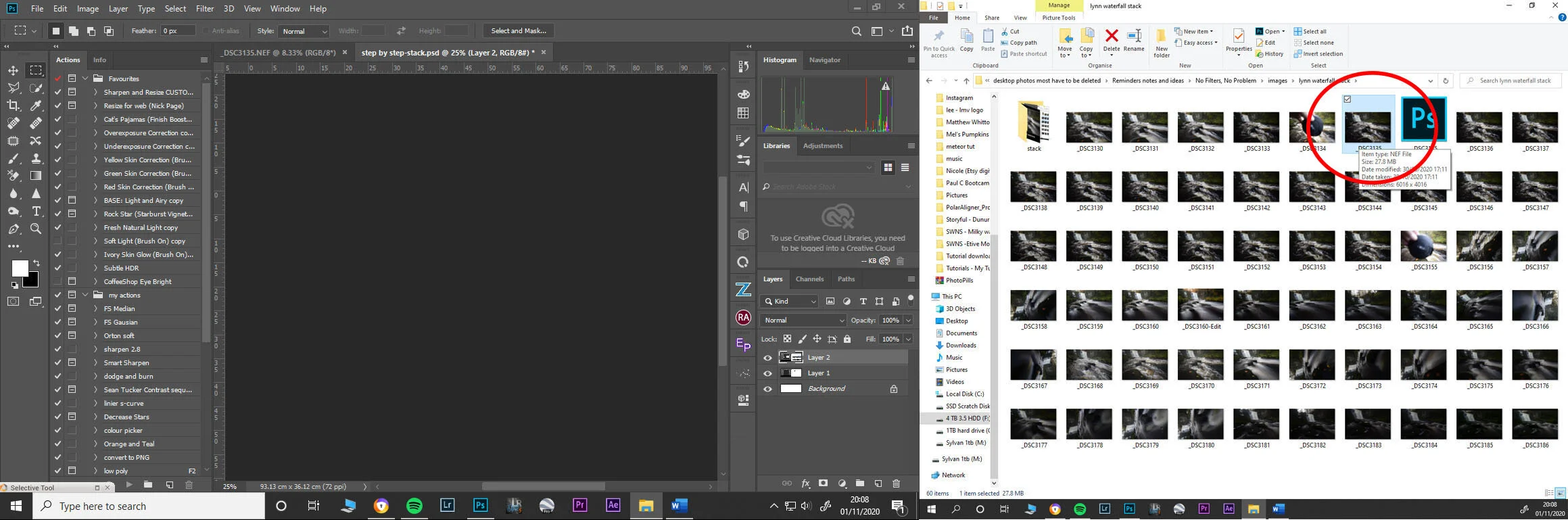
Task: Click the foreground white color swatch
Action: (x=20, y=268)
